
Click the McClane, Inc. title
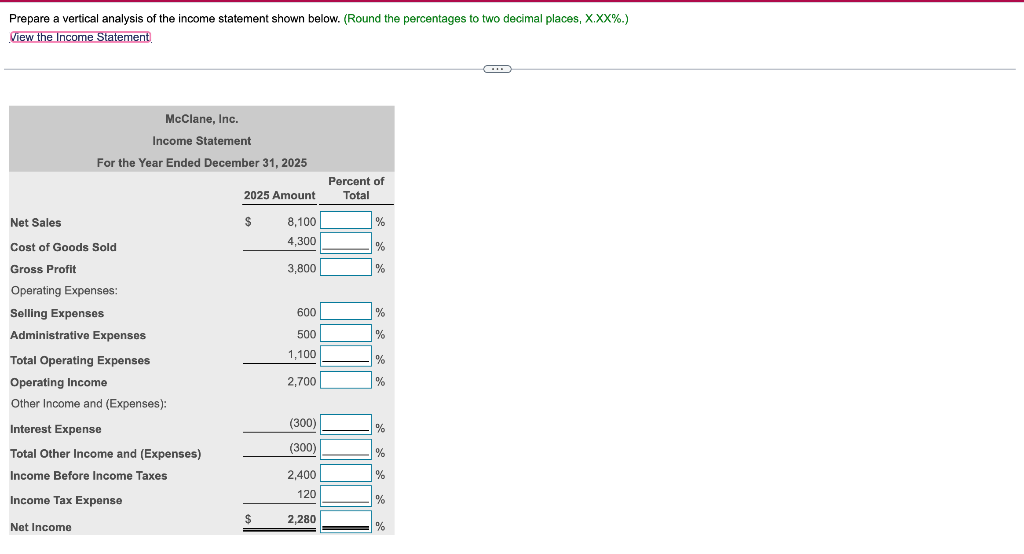202,119
